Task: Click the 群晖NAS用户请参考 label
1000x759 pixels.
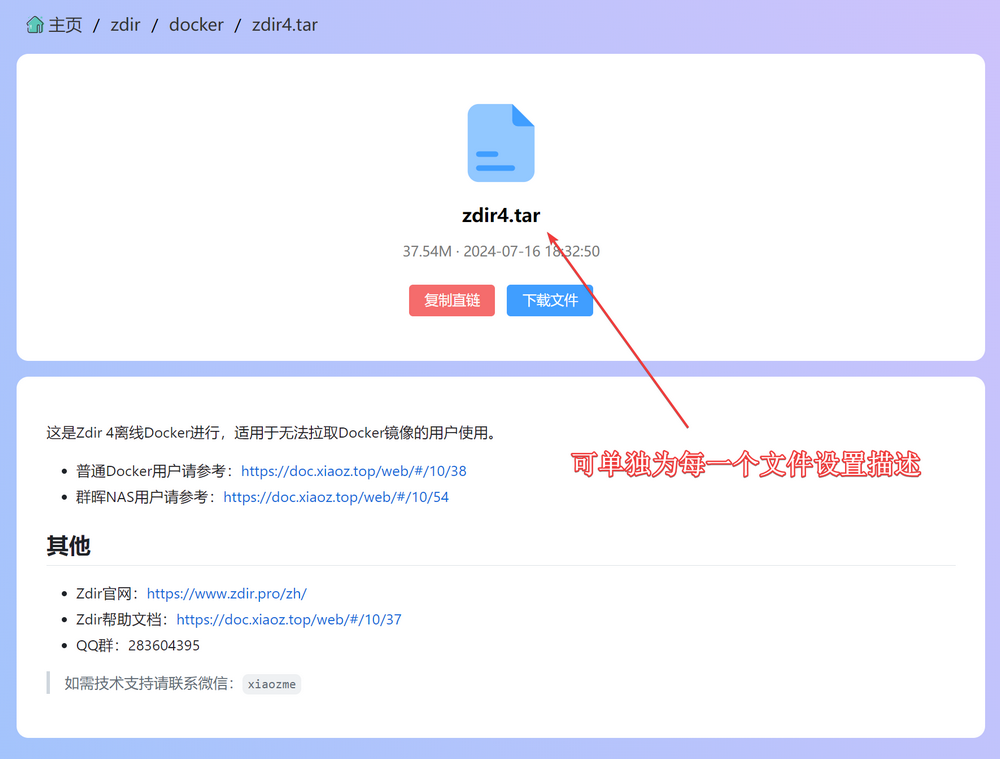Action: 146,497
